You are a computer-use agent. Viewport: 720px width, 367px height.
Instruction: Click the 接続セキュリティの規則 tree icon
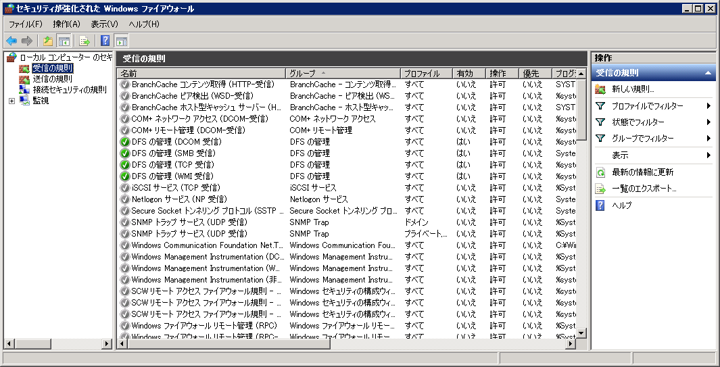click(x=25, y=90)
